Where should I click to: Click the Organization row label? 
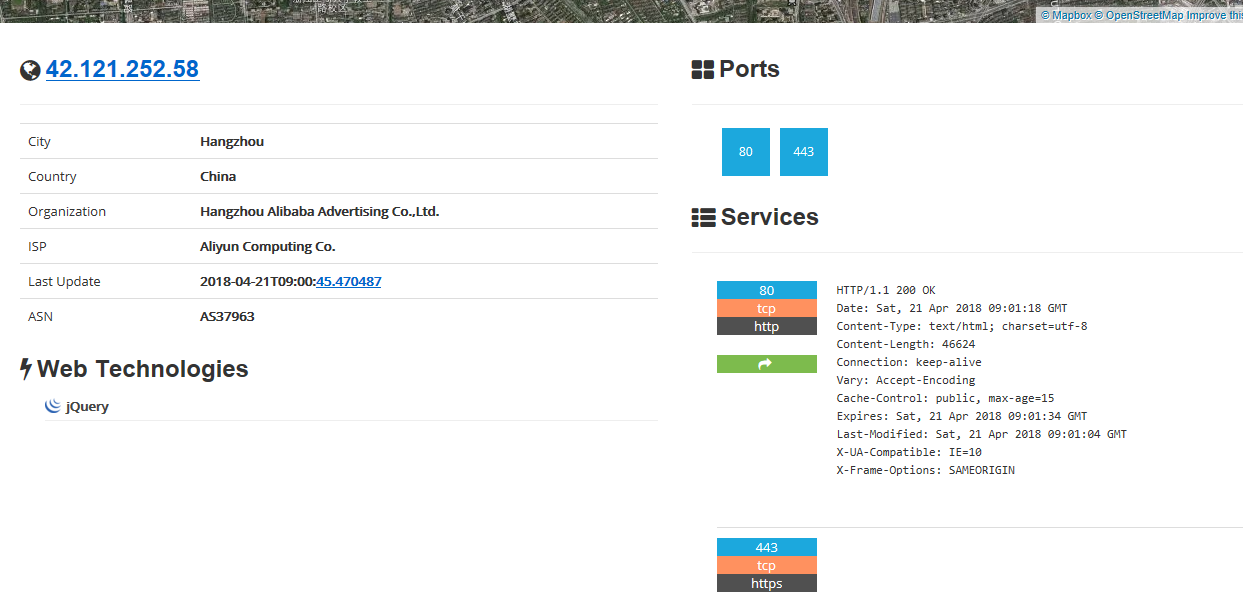point(67,212)
